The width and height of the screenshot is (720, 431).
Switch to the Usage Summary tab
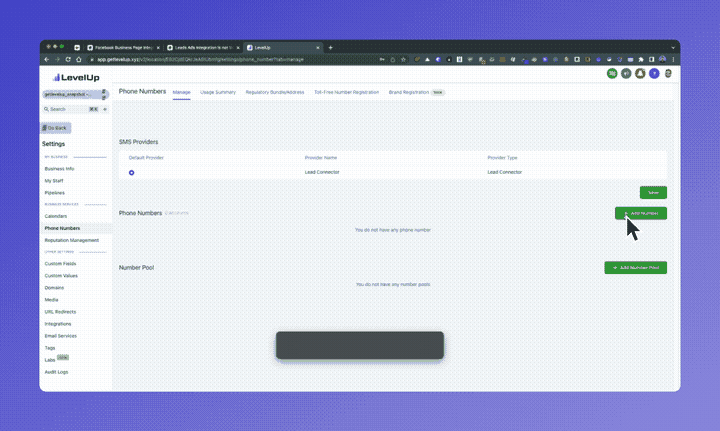pyautogui.click(x=218, y=92)
